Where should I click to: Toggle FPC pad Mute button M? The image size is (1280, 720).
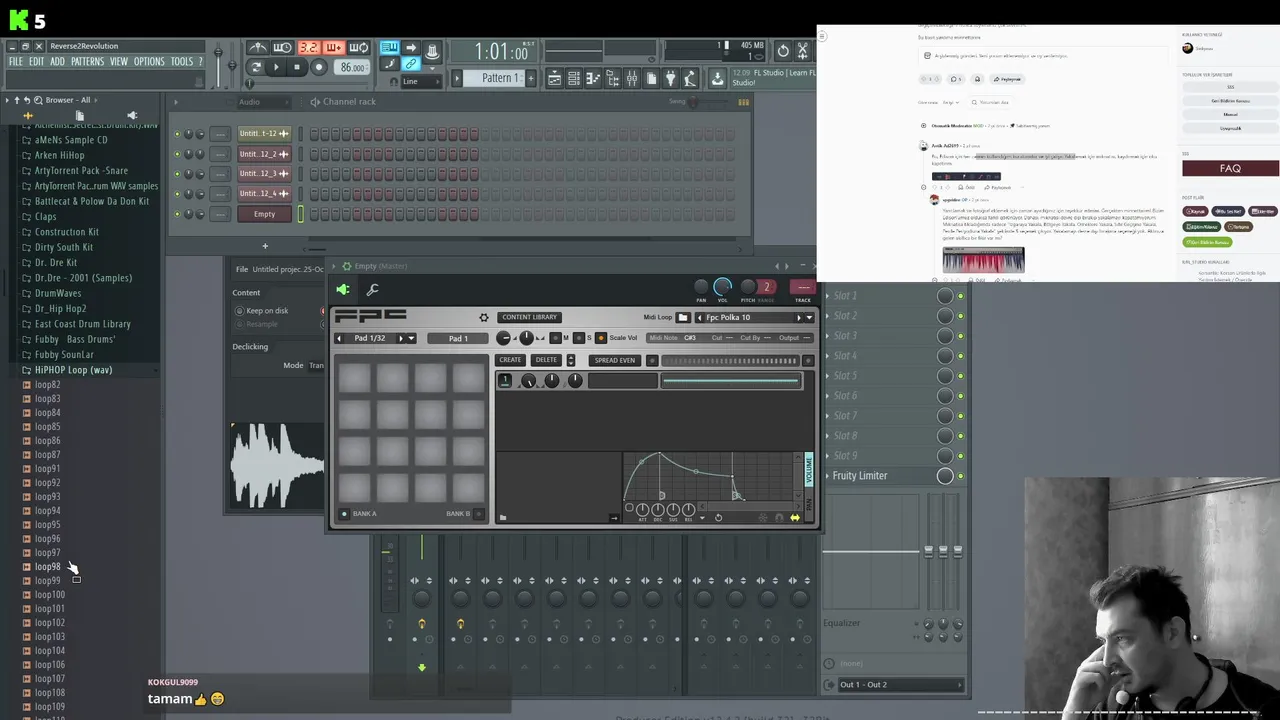pyautogui.click(x=556, y=338)
